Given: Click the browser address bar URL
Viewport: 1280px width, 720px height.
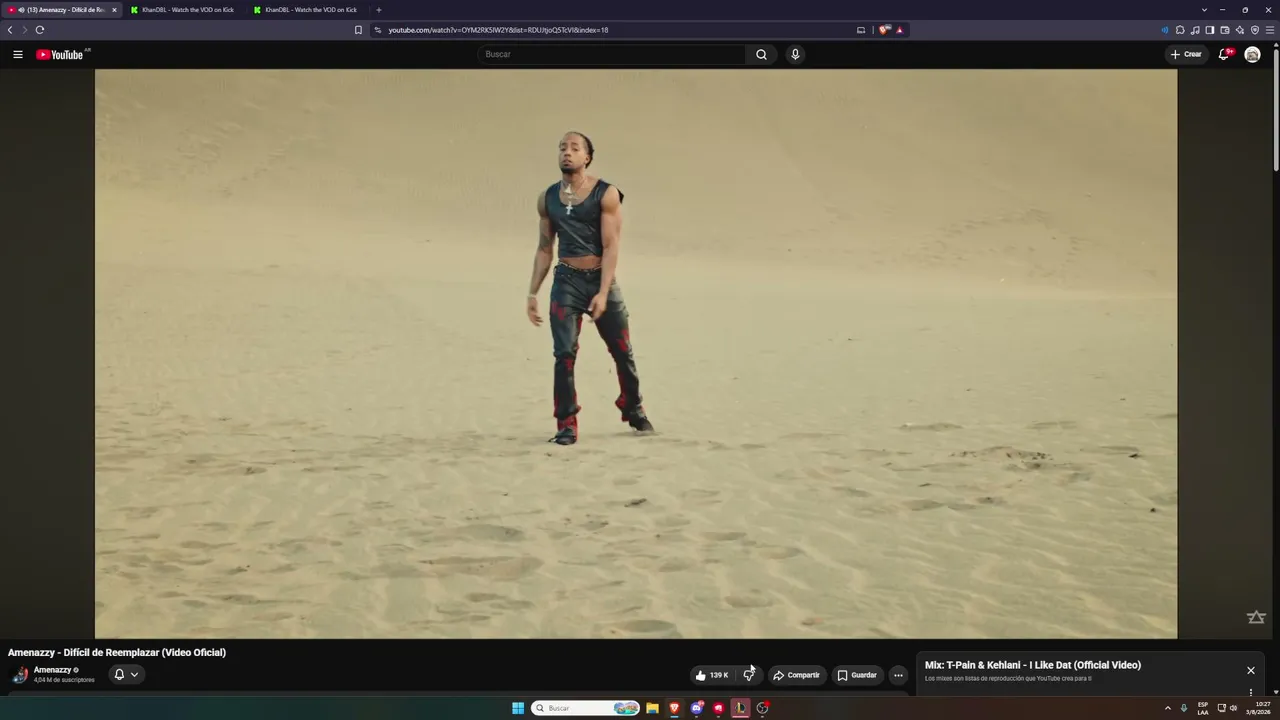Looking at the screenshot, I should (498, 30).
